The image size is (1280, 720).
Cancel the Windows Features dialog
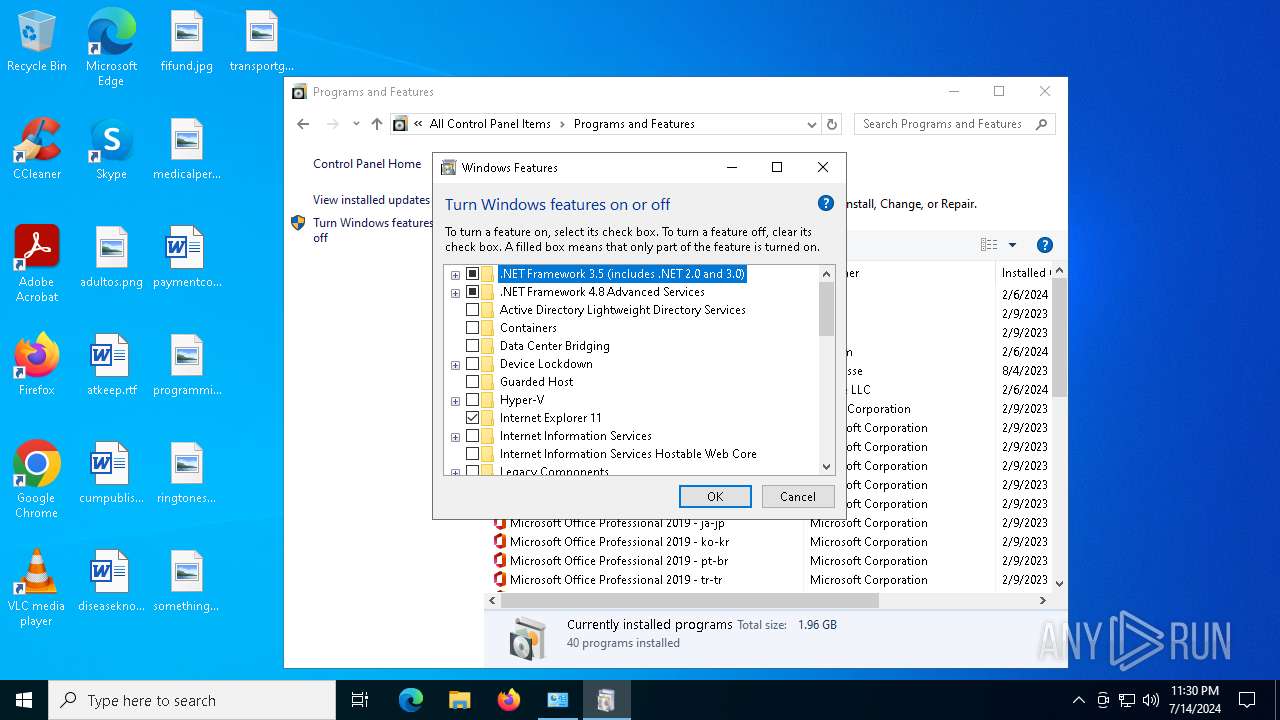coord(797,496)
